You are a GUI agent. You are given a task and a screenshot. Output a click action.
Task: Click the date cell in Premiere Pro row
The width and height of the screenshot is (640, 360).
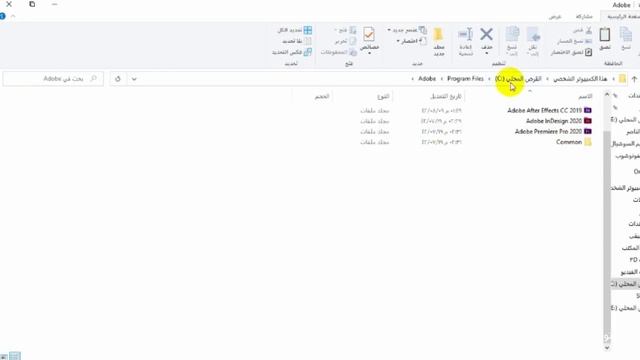[x=441, y=132]
